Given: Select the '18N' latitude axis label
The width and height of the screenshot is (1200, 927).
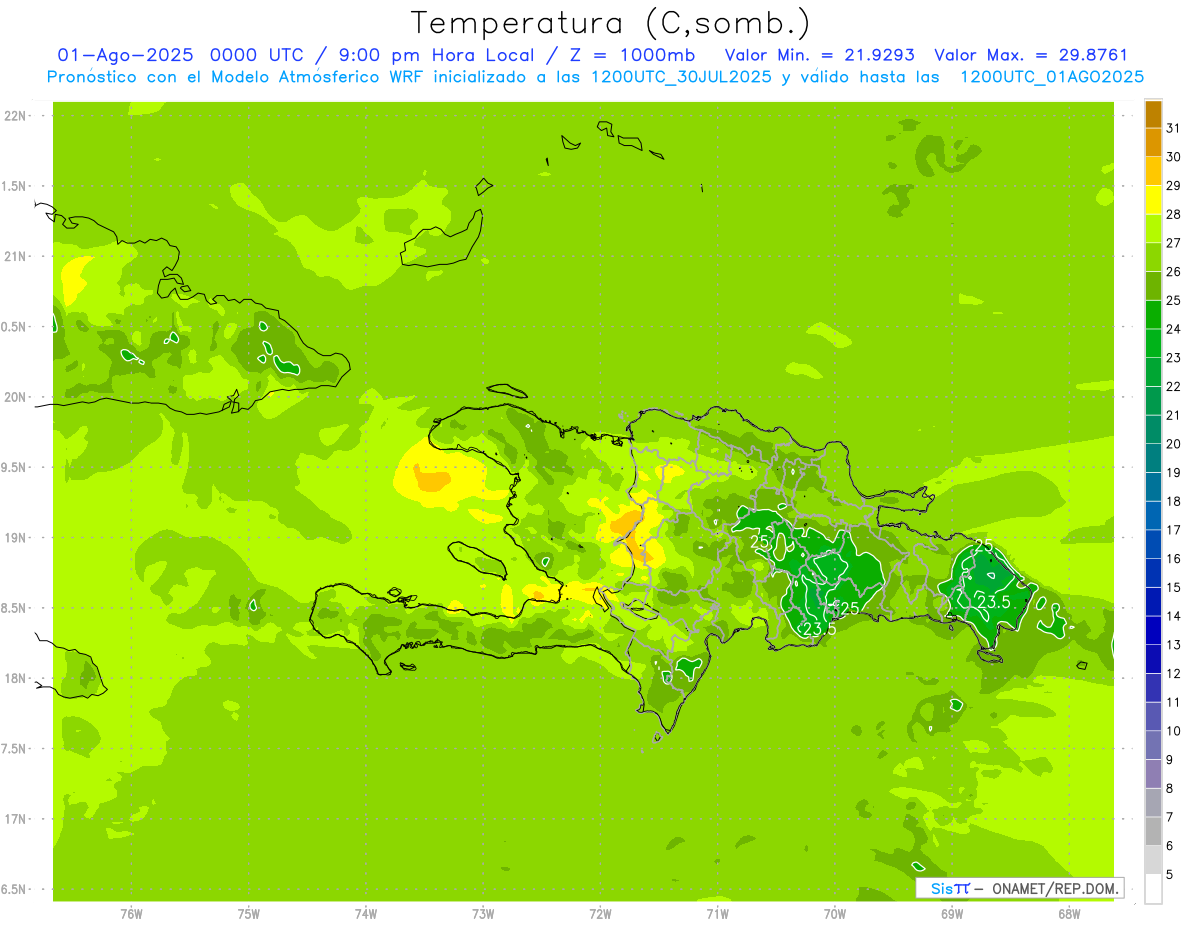Looking at the screenshot, I should [x=17, y=678].
